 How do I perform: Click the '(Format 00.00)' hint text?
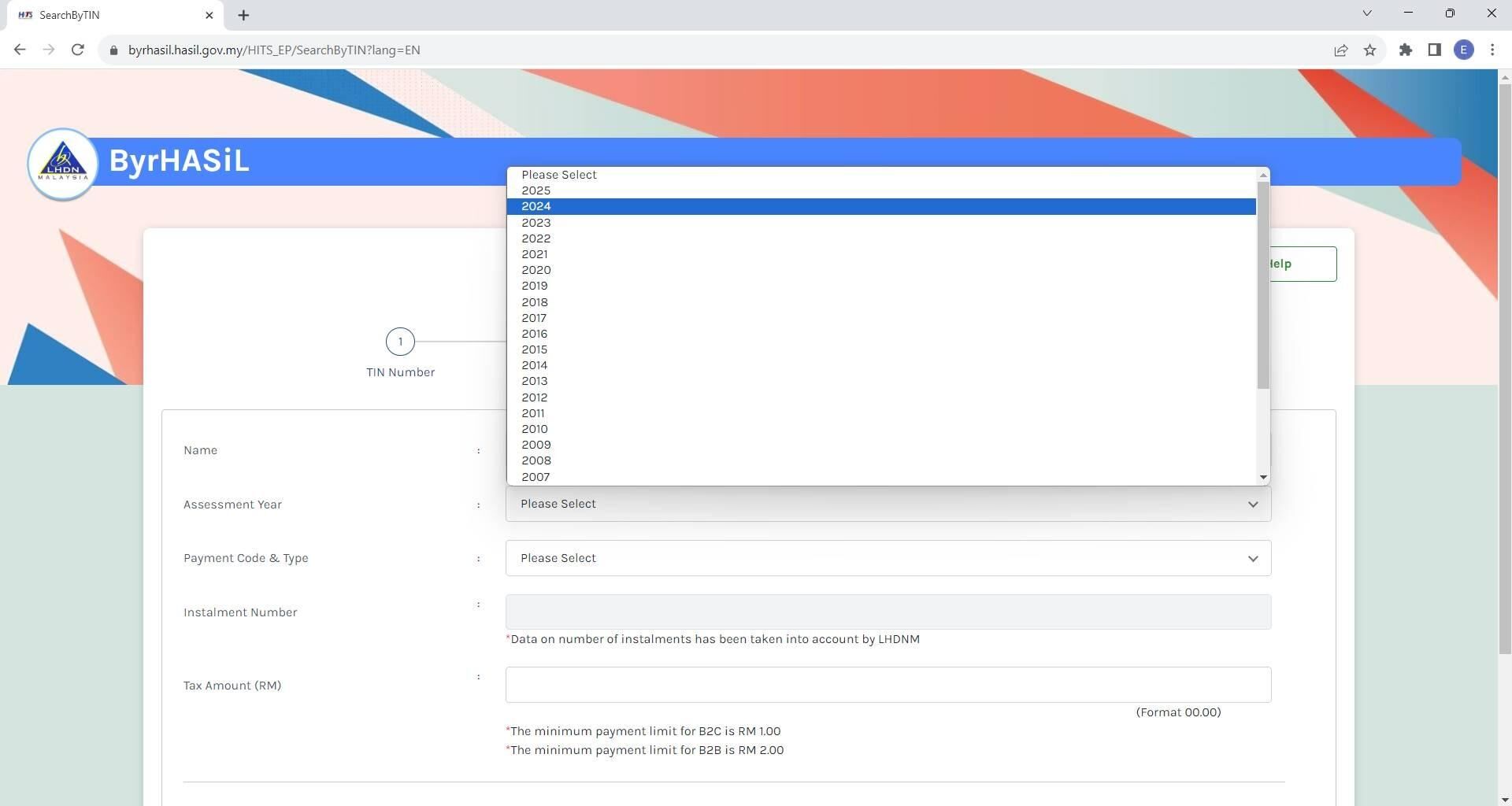(1178, 712)
